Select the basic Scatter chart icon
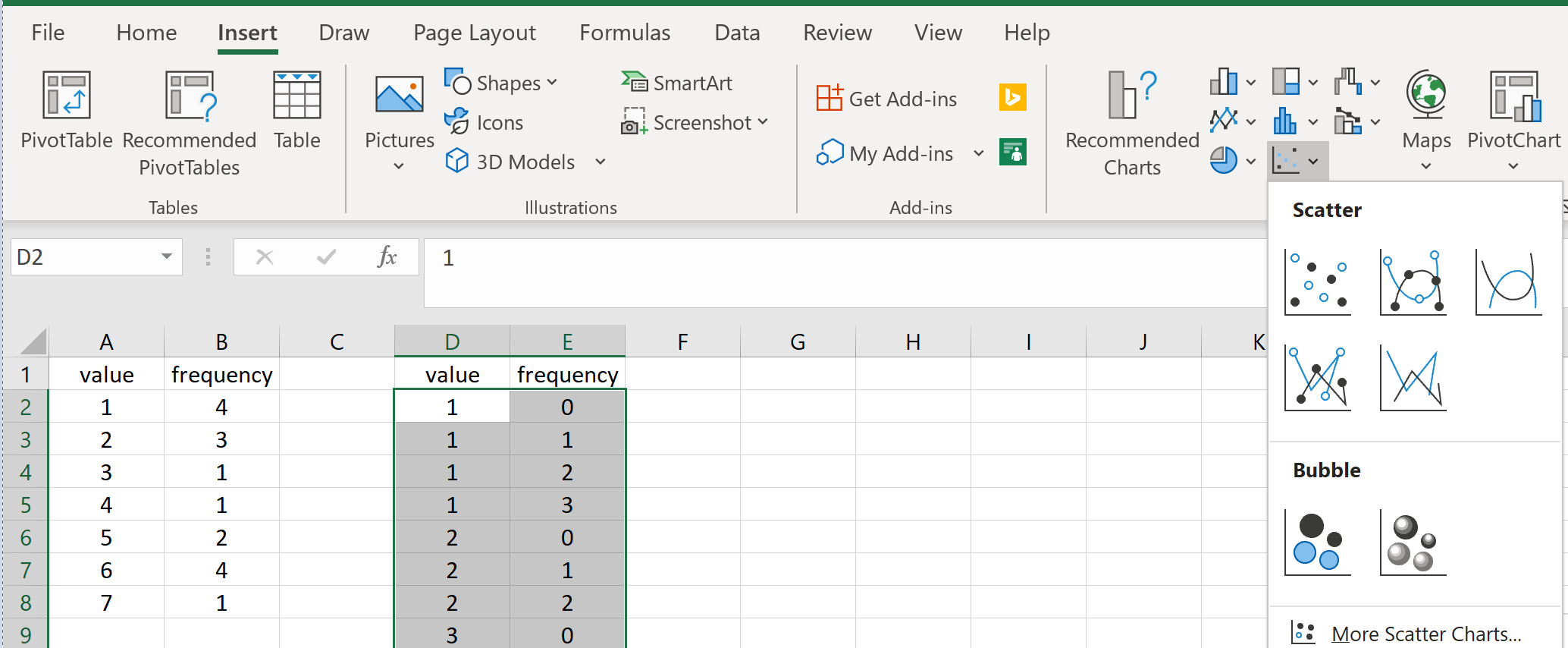 click(x=1318, y=282)
